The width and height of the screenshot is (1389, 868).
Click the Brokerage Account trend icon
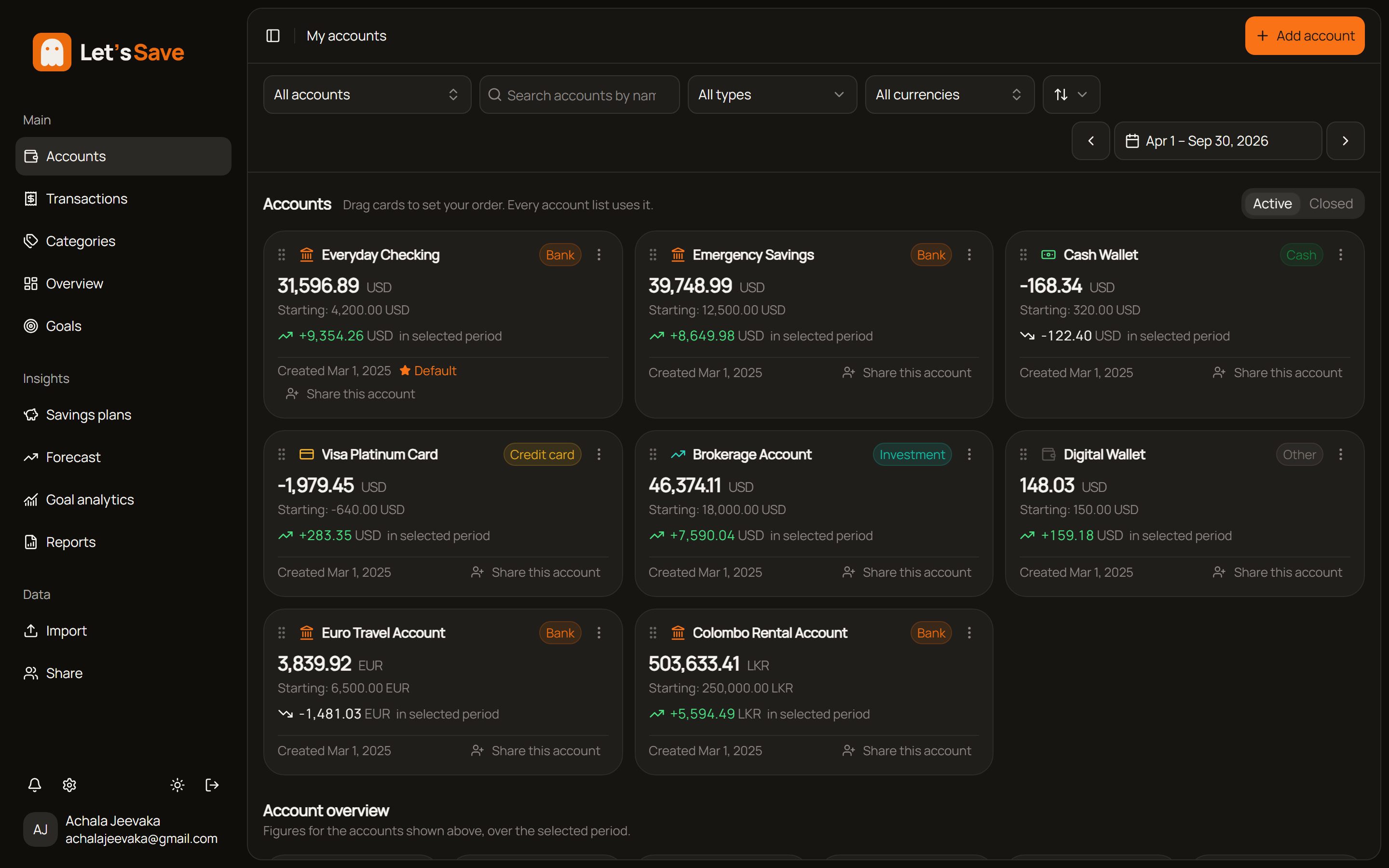(x=678, y=454)
